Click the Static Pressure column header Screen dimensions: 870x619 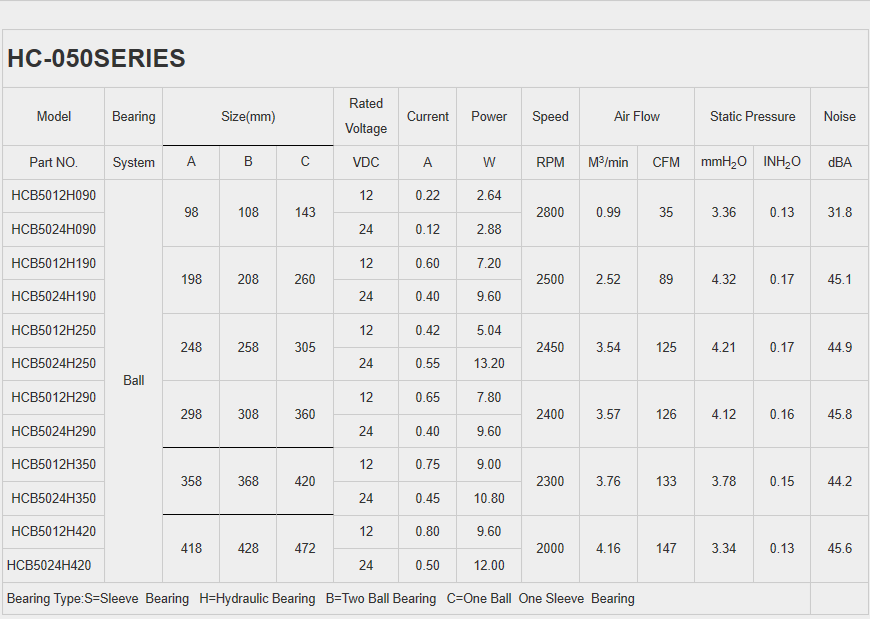tap(752, 116)
